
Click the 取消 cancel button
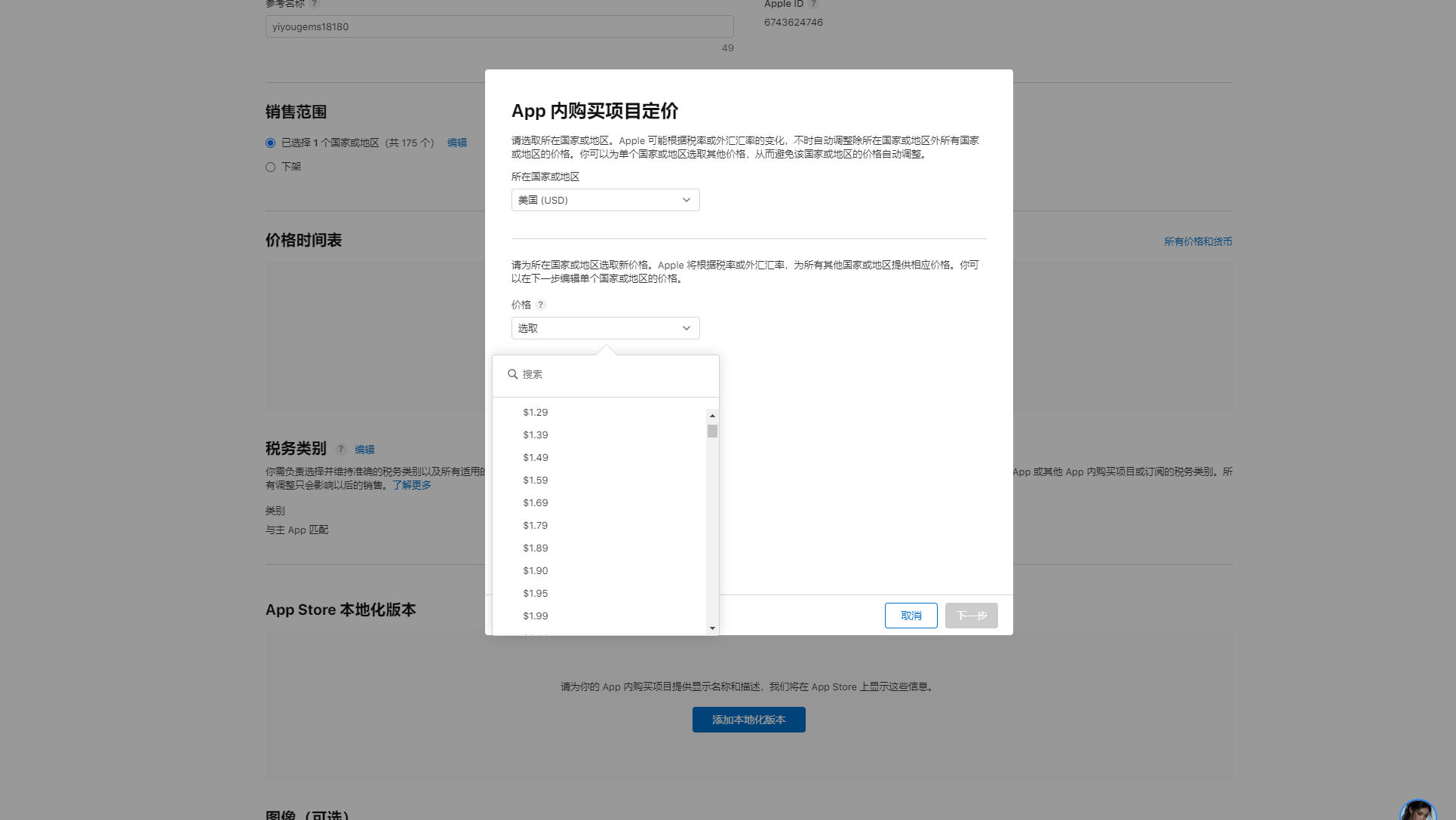point(911,616)
